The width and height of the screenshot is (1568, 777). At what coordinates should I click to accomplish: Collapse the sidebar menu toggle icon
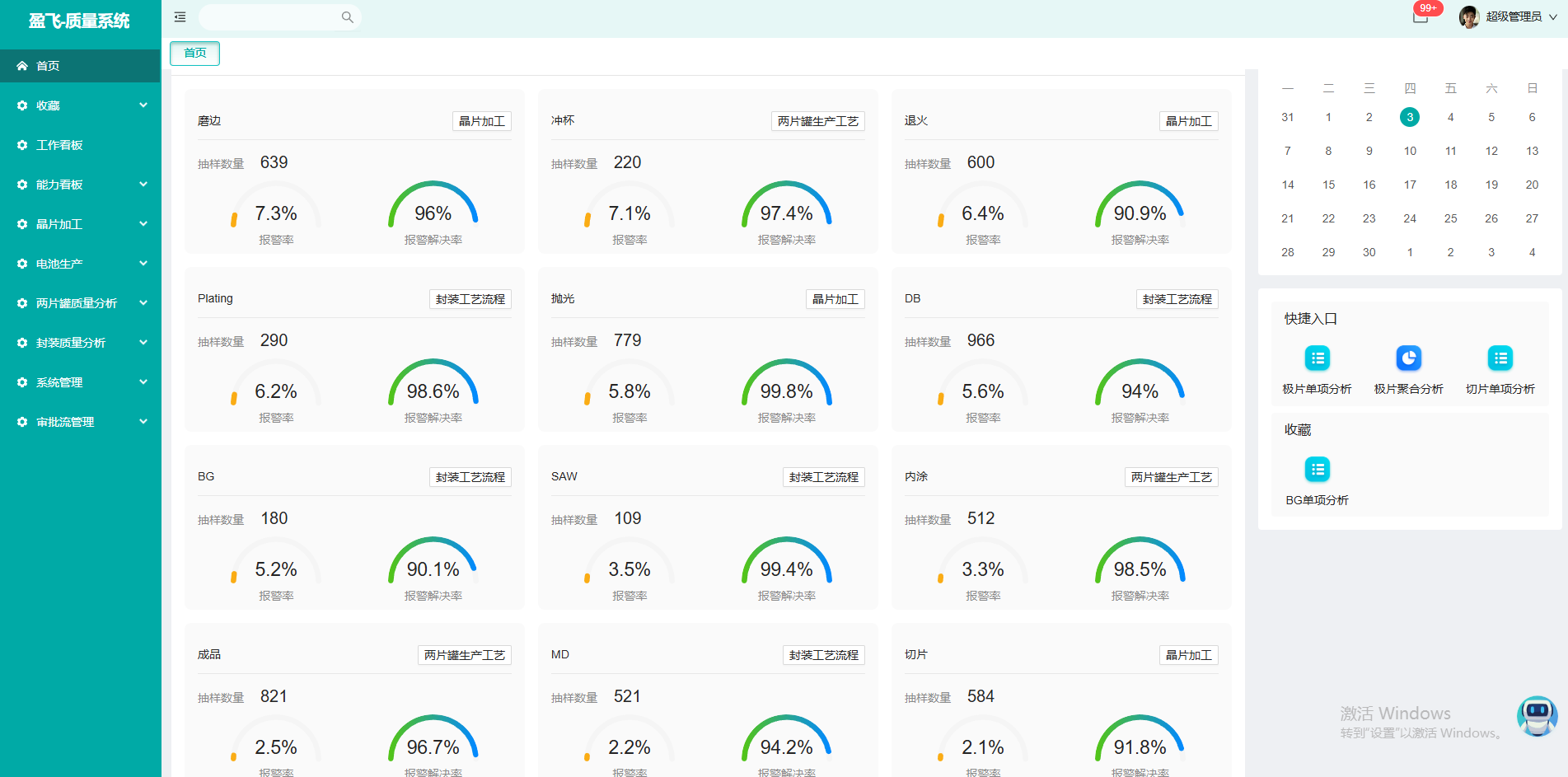pyautogui.click(x=180, y=17)
